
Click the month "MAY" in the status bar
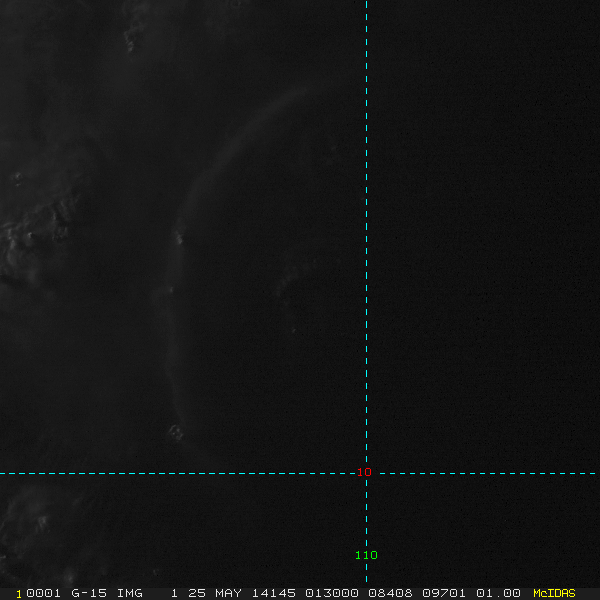click(228, 593)
